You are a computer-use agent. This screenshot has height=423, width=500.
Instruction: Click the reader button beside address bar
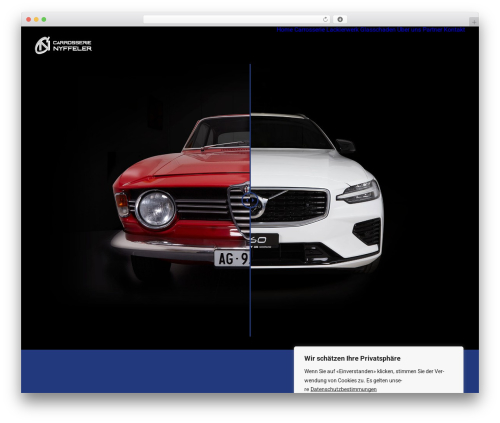tap(340, 19)
